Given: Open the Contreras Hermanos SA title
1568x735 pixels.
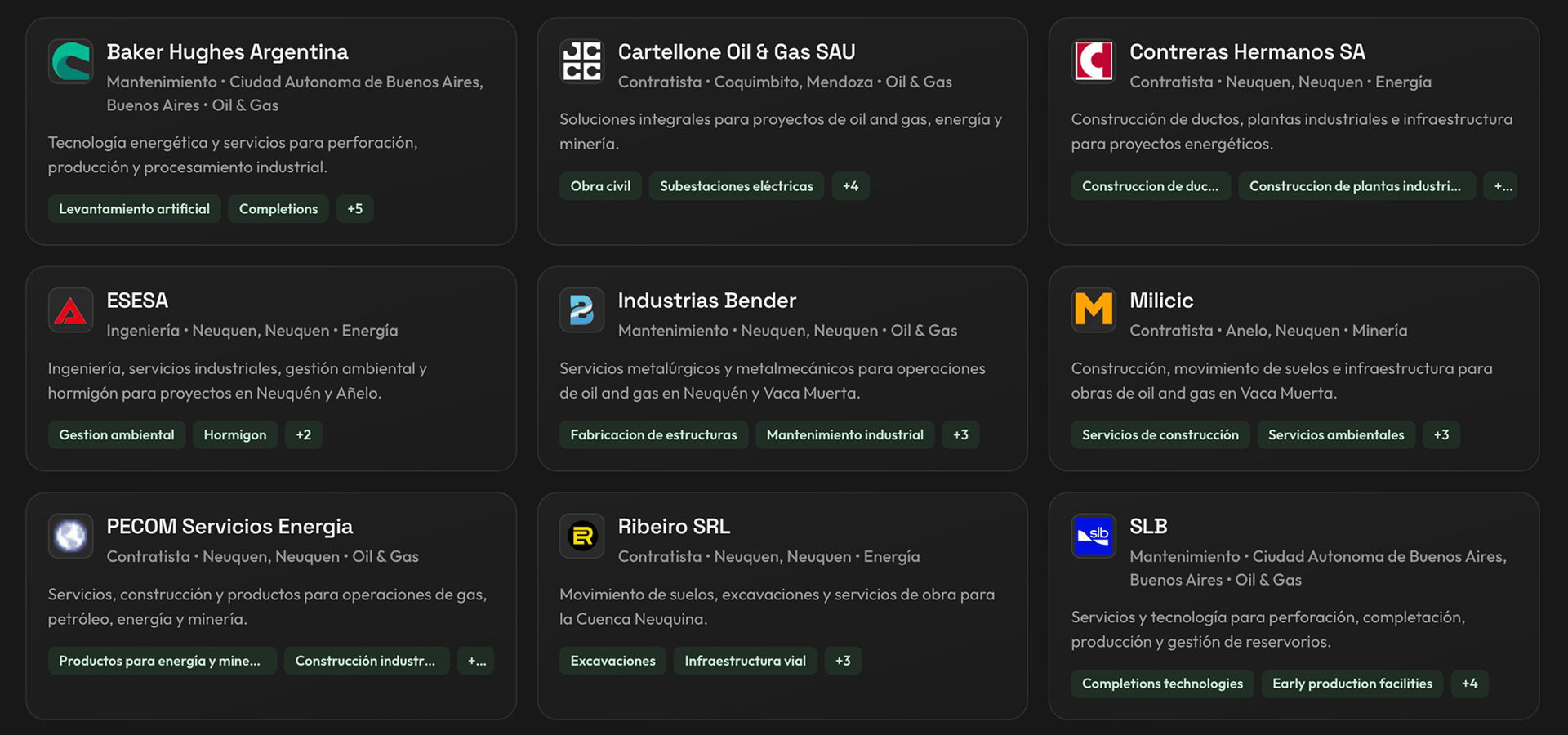Looking at the screenshot, I should point(1247,52).
